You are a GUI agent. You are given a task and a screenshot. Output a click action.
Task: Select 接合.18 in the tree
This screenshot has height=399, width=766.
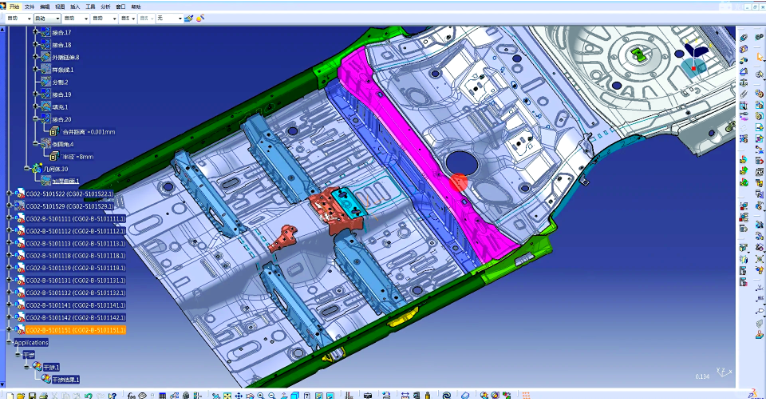62,45
